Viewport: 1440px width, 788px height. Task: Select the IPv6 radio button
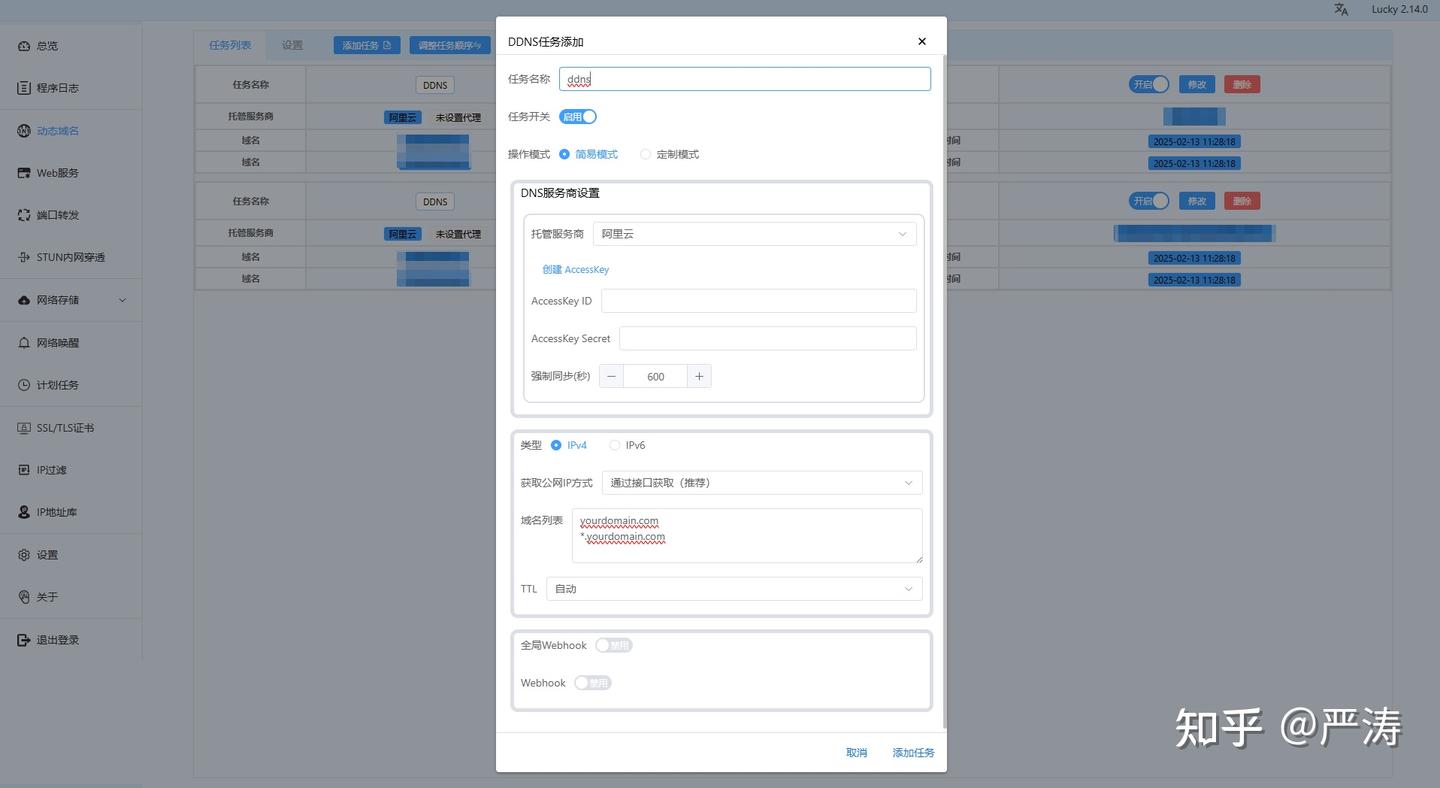coord(614,445)
